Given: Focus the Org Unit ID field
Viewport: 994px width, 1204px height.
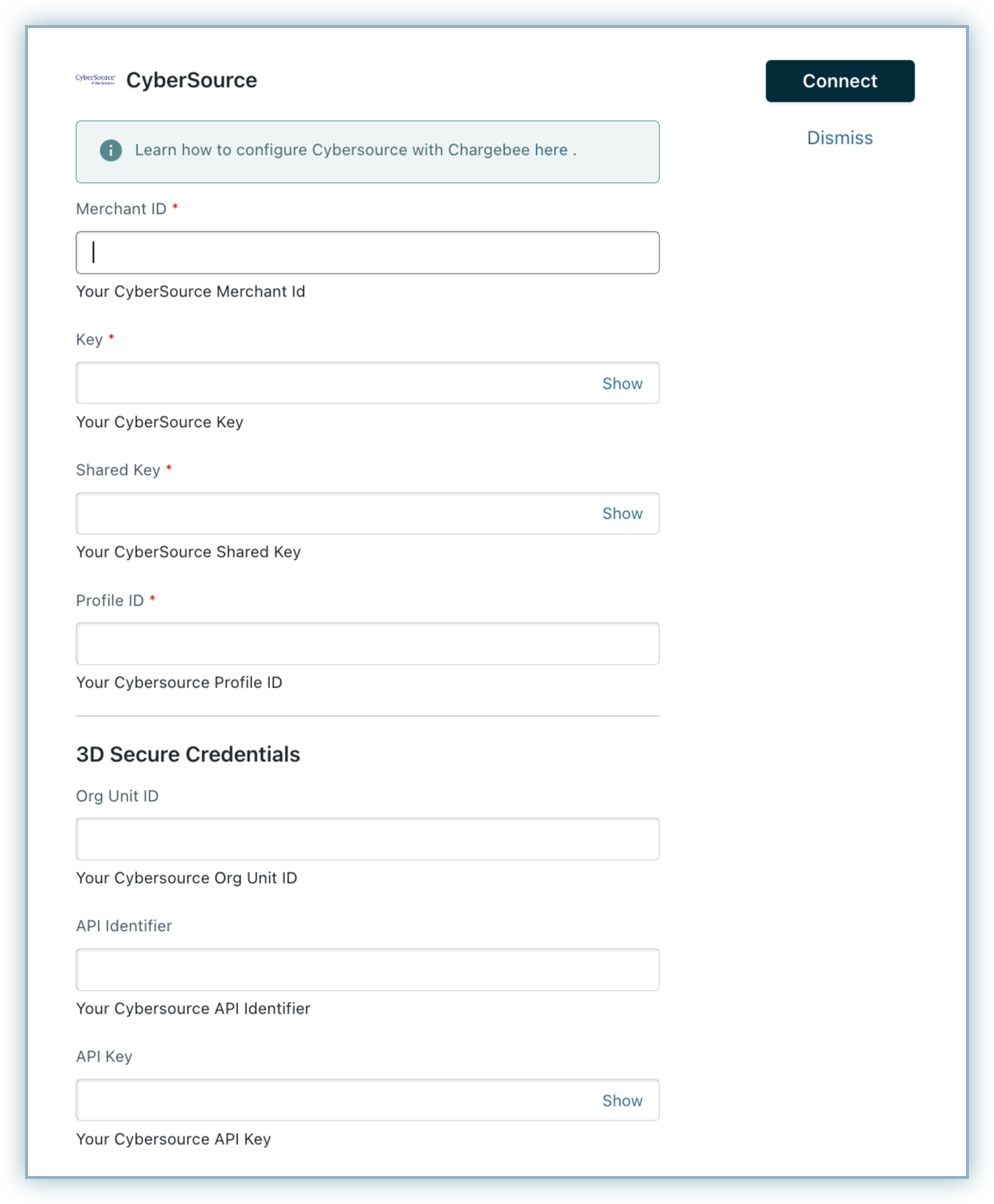Looking at the screenshot, I should [x=367, y=840].
